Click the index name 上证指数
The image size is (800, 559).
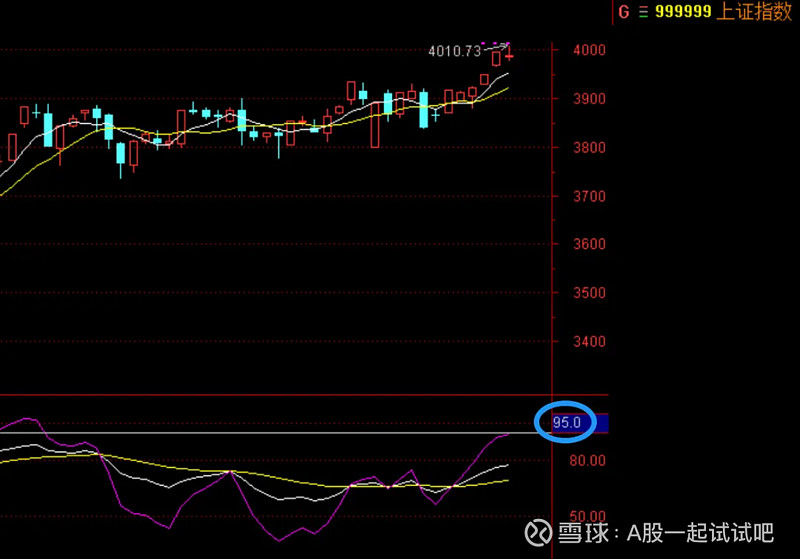pyautogui.click(x=754, y=11)
